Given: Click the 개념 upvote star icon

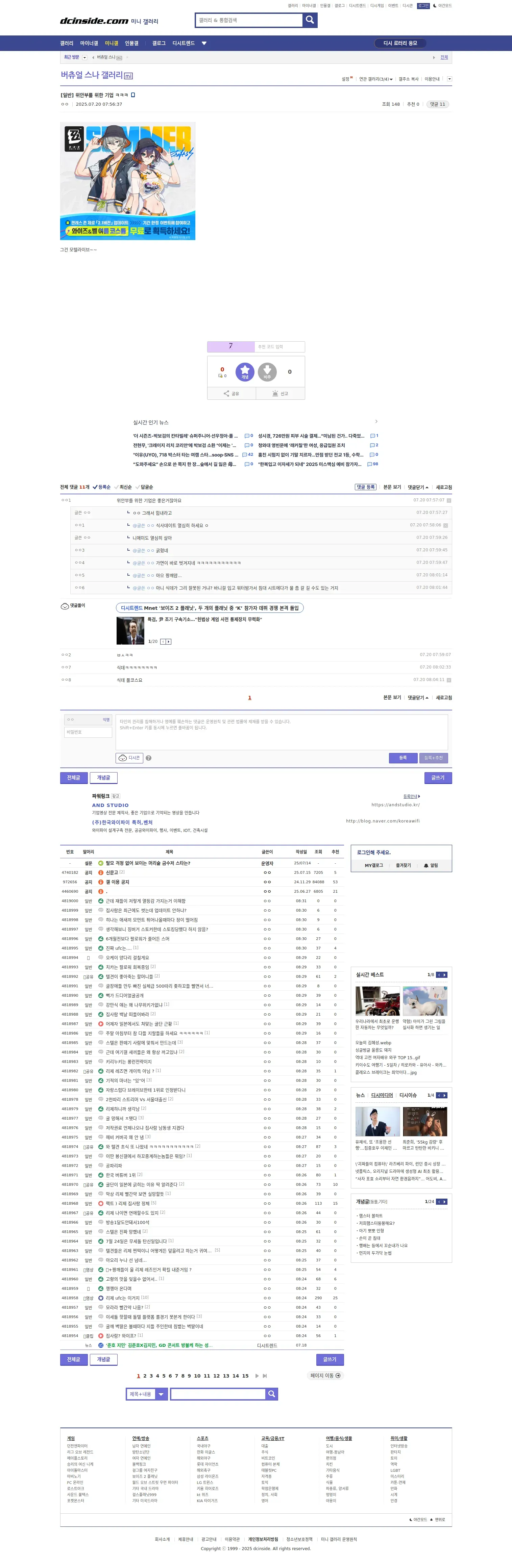Looking at the screenshot, I should (244, 371).
